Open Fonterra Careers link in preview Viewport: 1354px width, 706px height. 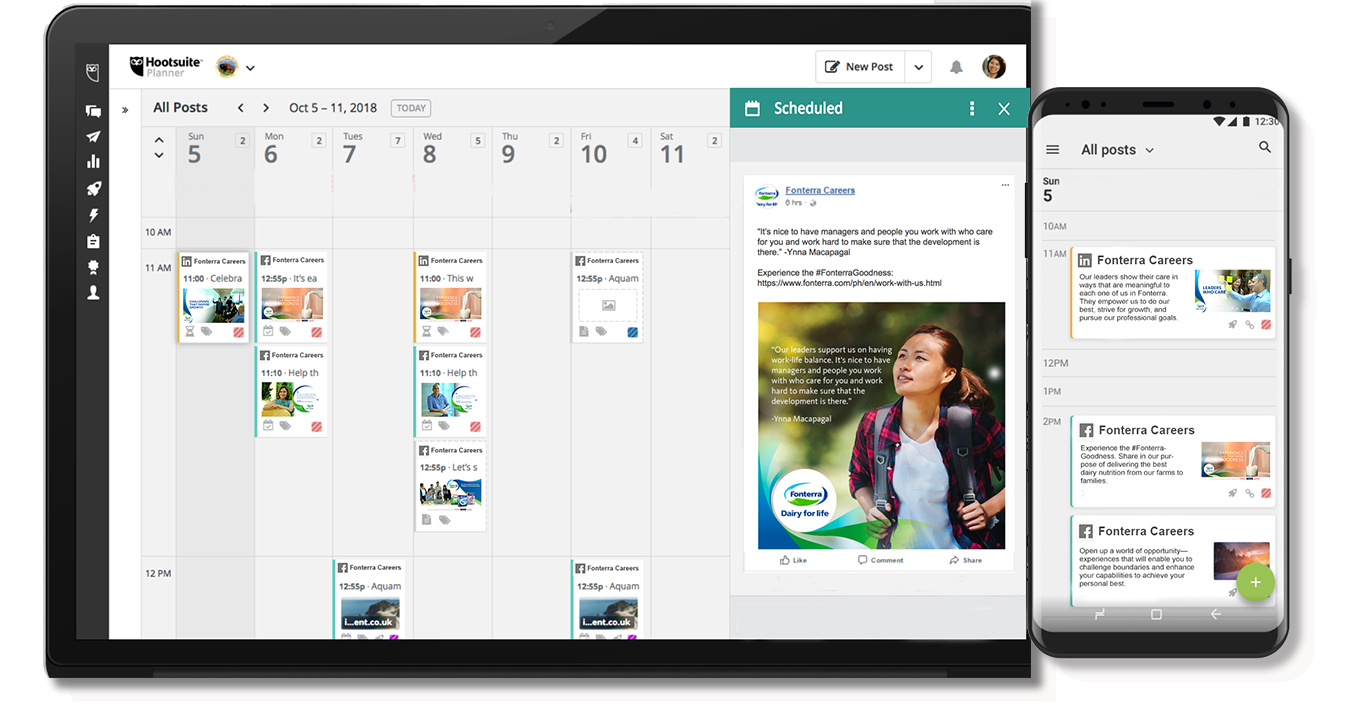(820, 190)
